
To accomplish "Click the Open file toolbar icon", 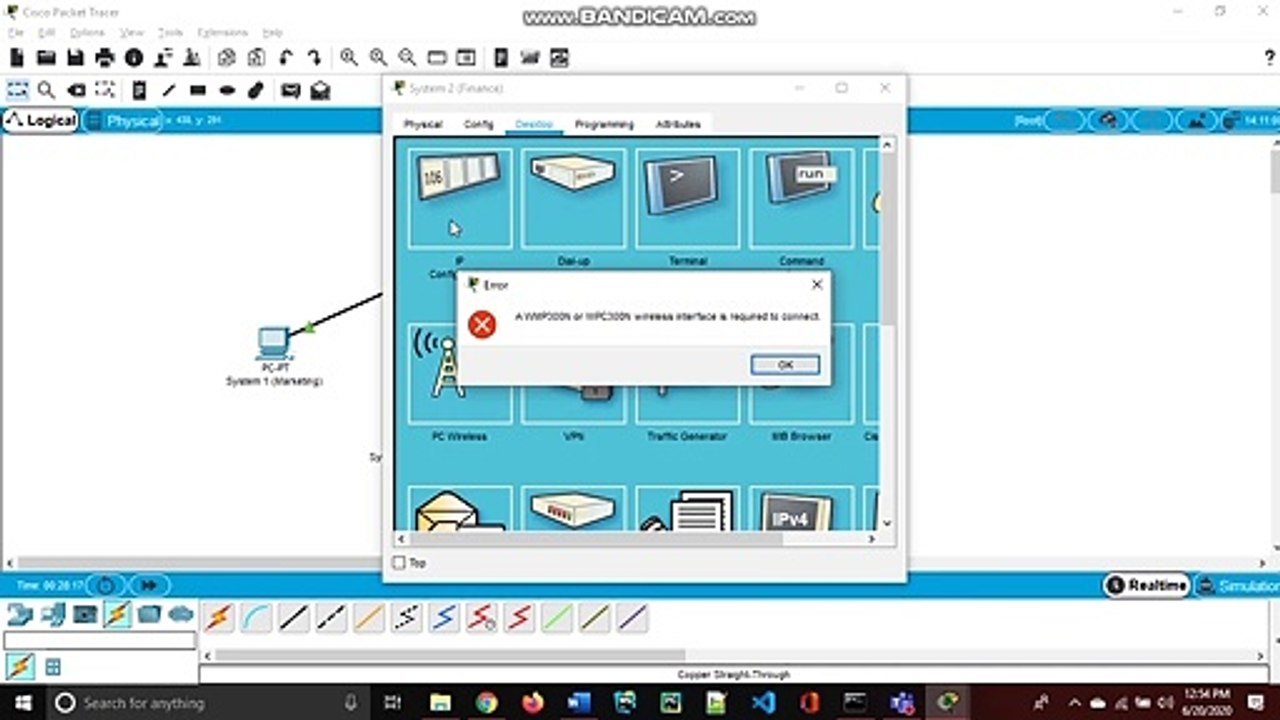I will [46, 58].
